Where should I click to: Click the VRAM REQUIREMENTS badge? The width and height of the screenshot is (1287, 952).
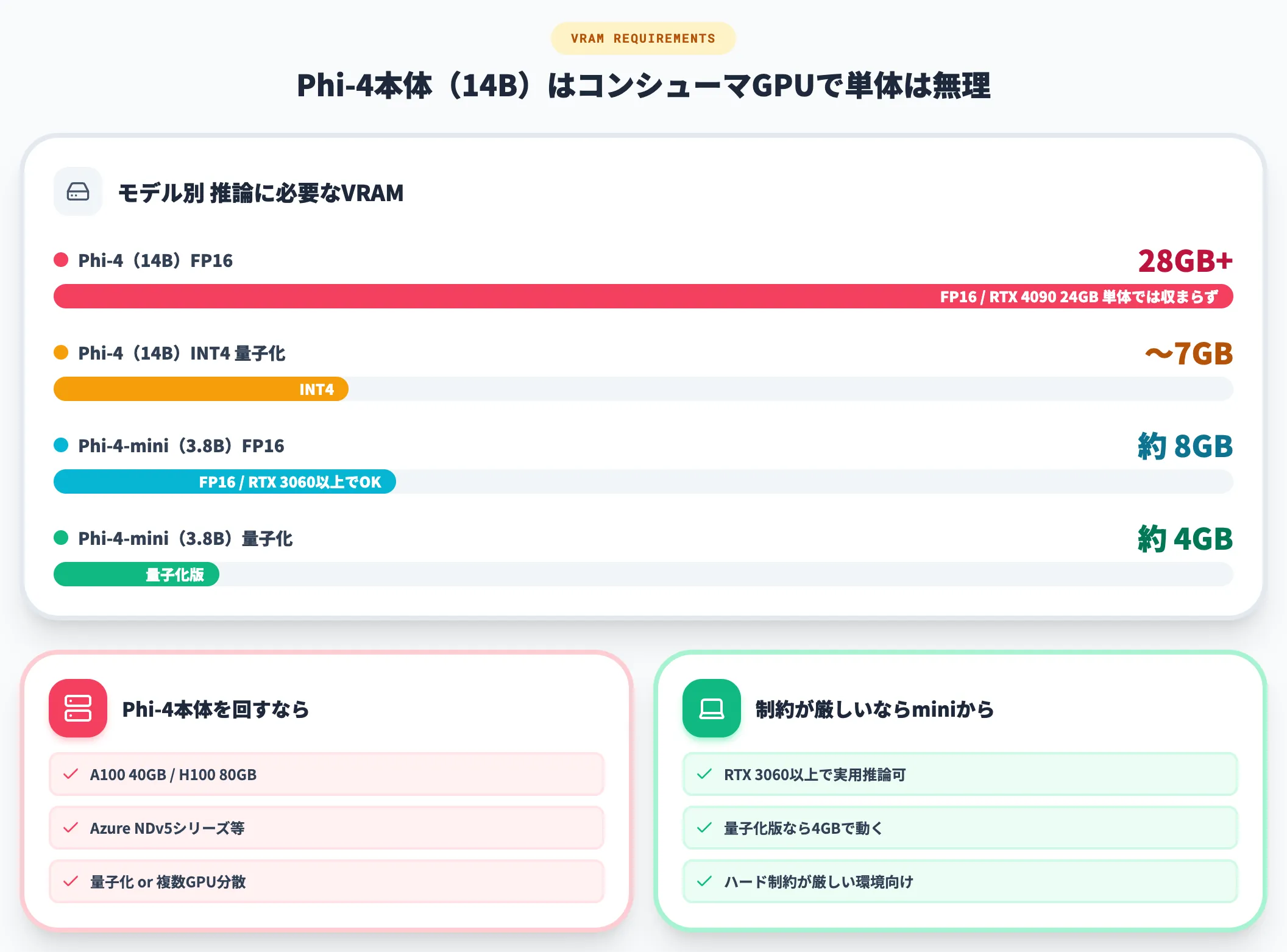pyautogui.click(x=643, y=38)
